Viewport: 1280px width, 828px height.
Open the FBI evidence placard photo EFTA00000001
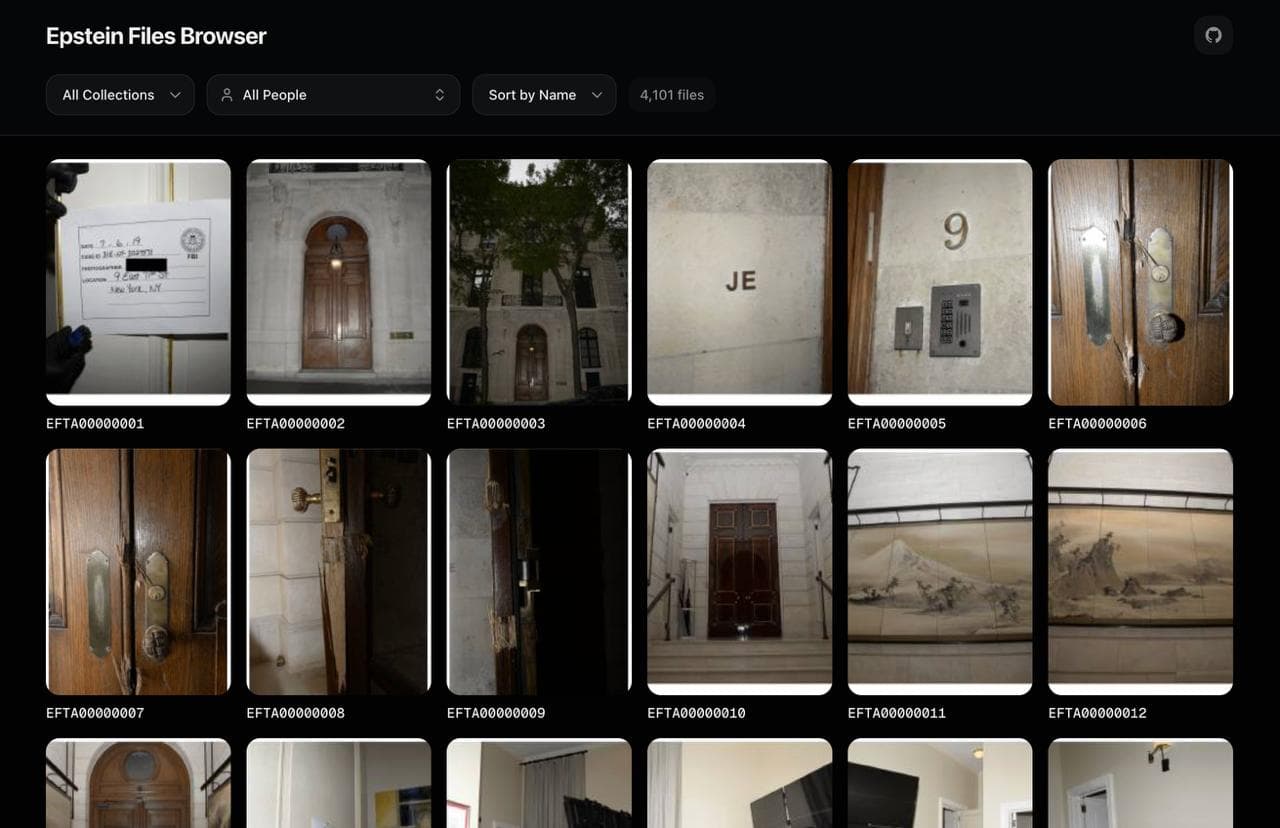click(x=138, y=281)
